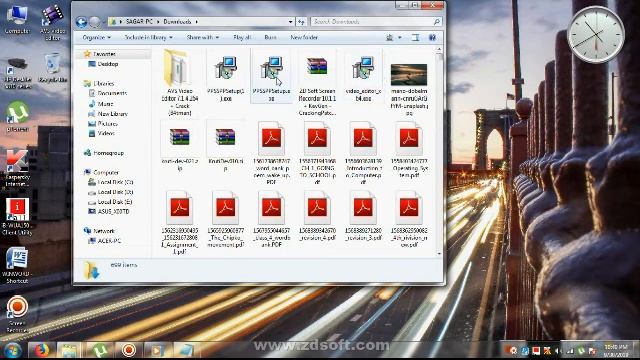Select the Assignment_1 pdf file

point(180,222)
